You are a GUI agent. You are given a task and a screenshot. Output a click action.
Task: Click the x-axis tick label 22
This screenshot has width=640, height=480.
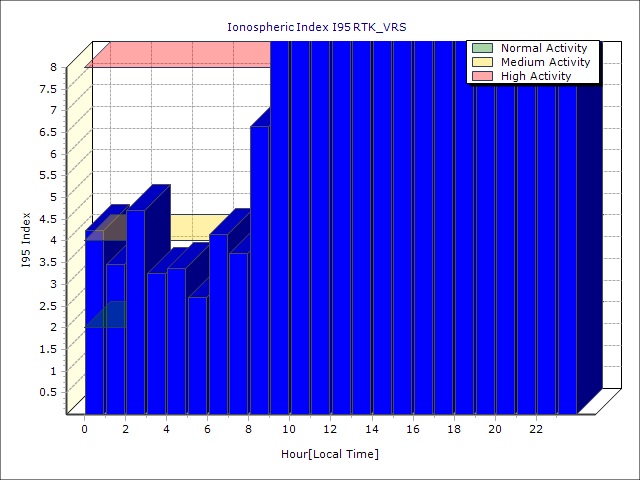[536, 429]
